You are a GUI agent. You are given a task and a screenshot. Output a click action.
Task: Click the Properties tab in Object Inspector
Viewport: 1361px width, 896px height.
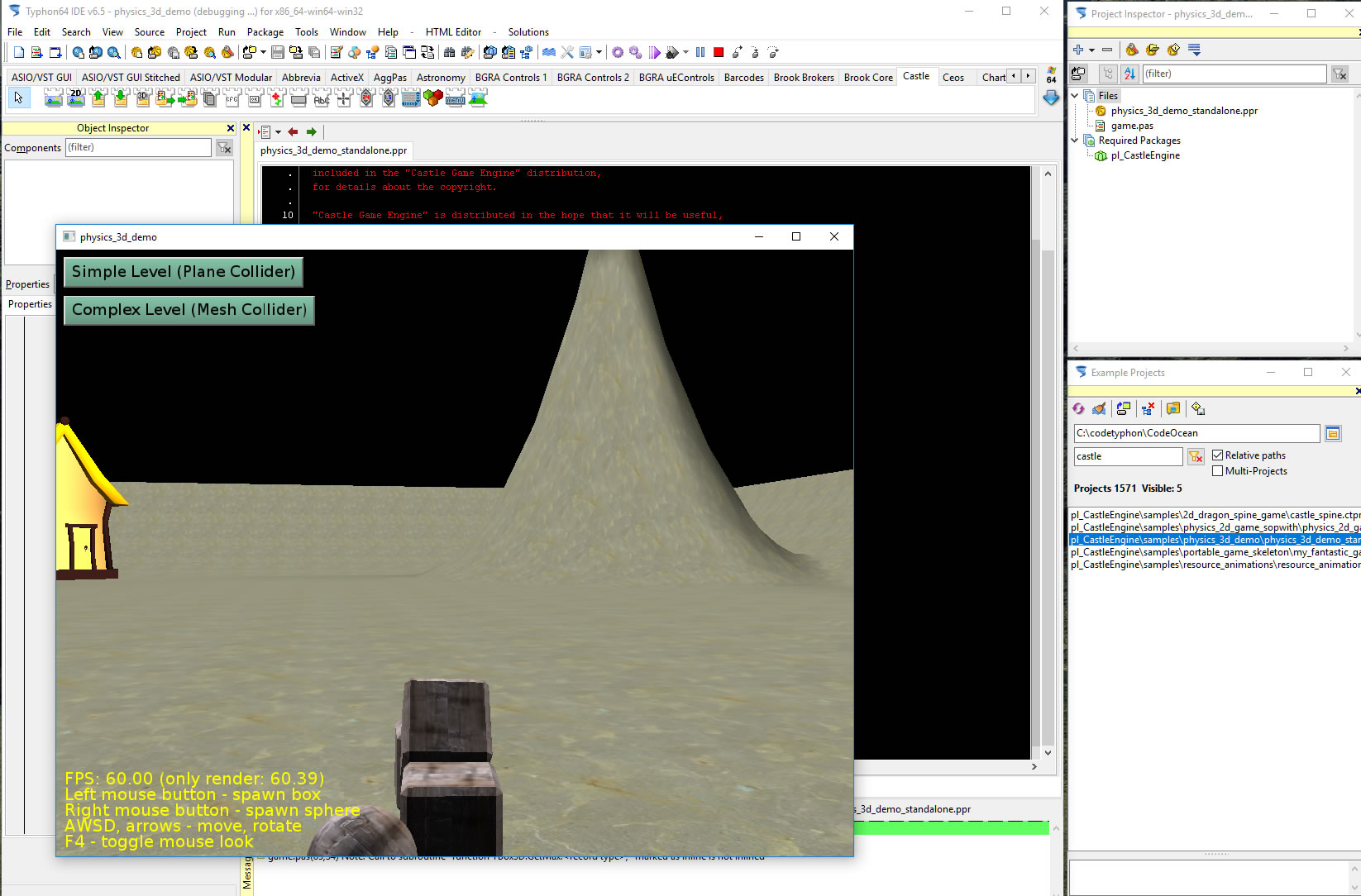(x=30, y=304)
